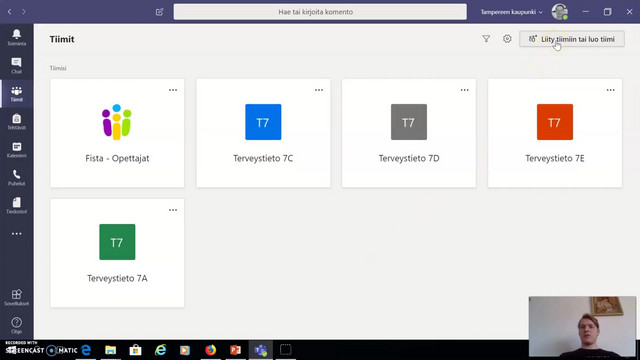Click the screen recorder frame taskbar icon
Image resolution: width=640 pixels, height=360 pixels.
point(286,350)
